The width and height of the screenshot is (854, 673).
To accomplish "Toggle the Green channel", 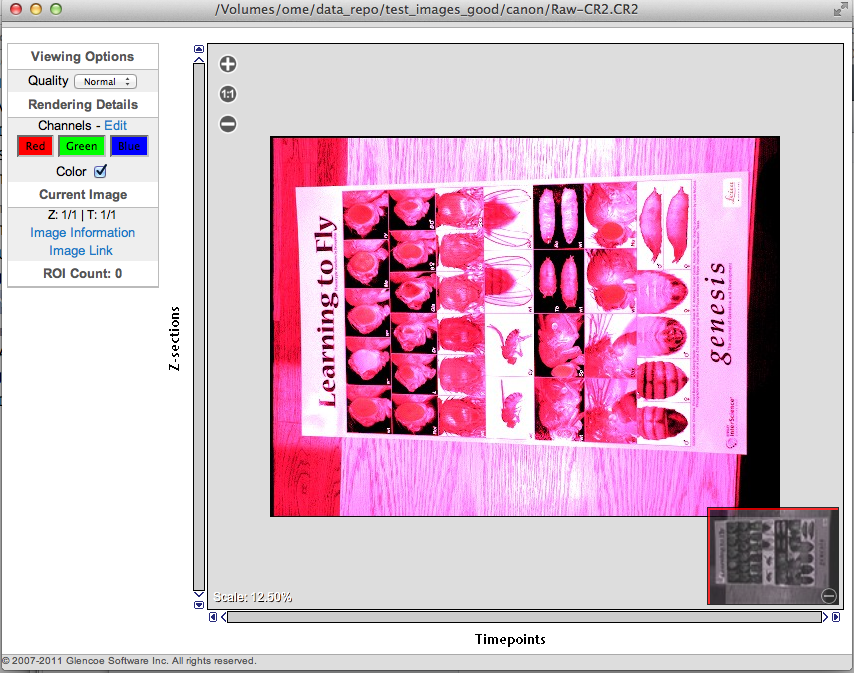I will click(x=82, y=146).
